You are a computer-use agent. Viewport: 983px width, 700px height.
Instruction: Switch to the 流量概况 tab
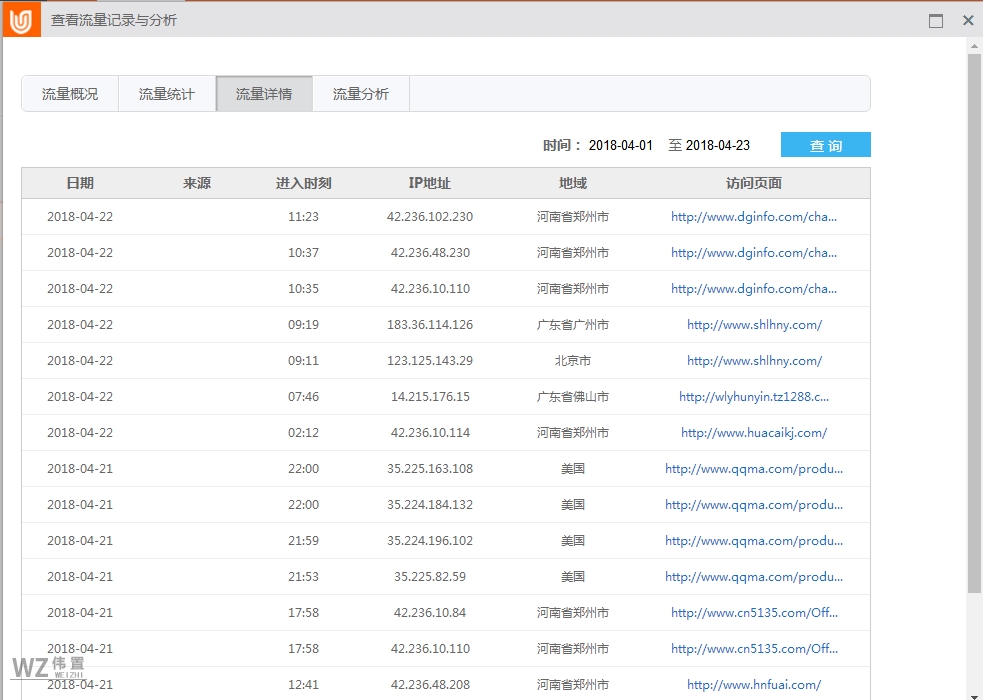point(69,93)
